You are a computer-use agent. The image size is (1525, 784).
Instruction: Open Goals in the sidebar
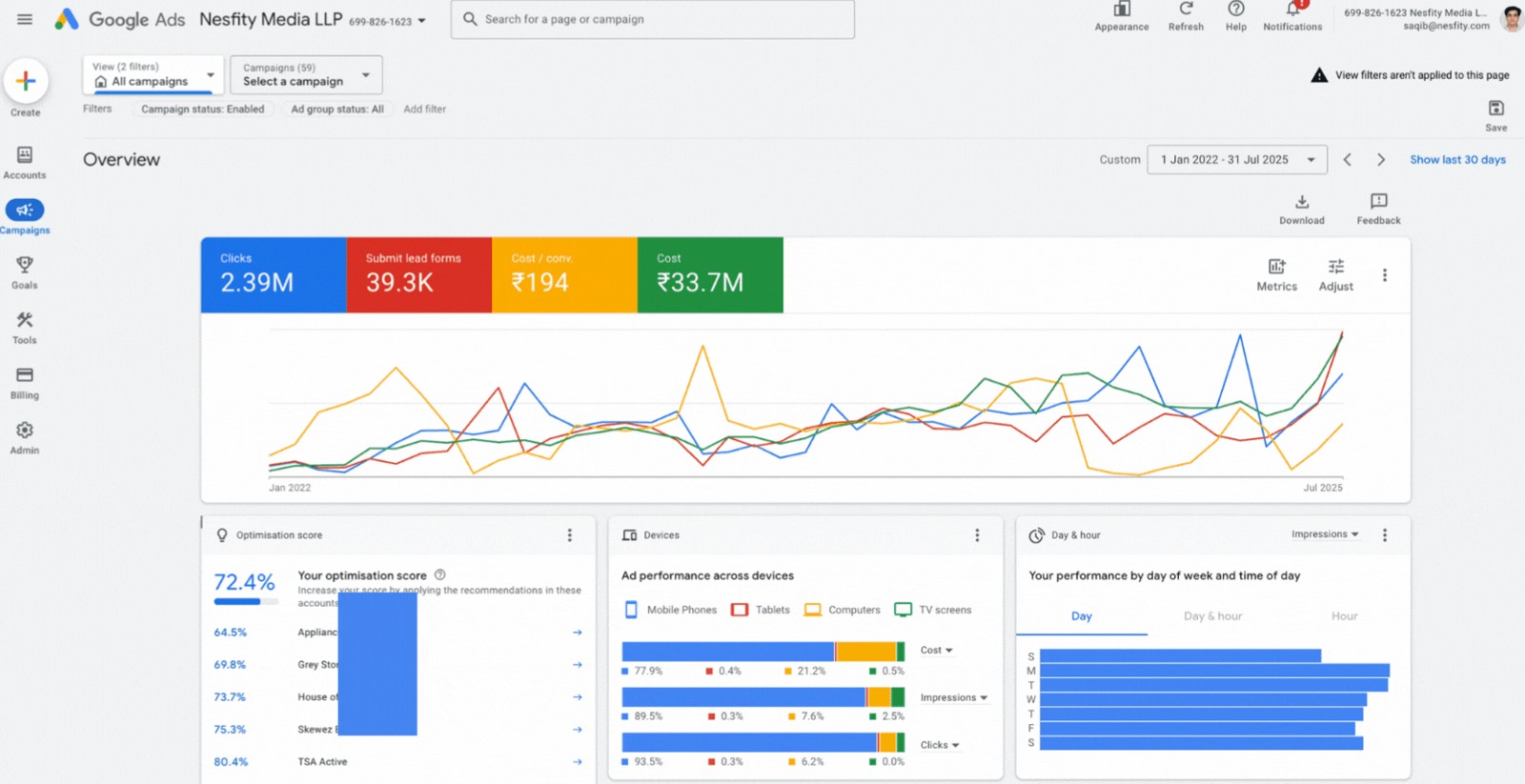(25, 271)
